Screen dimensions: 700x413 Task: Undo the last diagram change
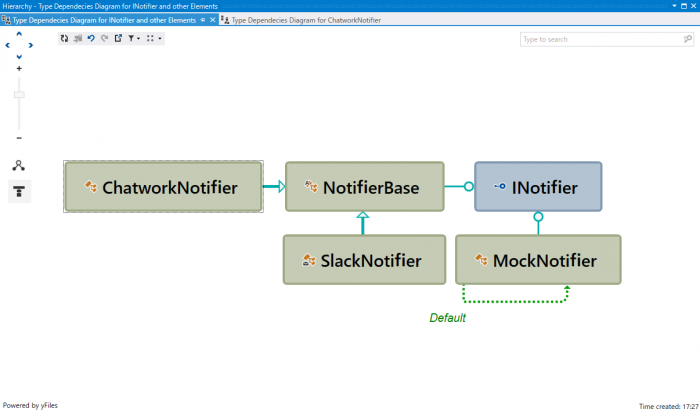click(91, 38)
